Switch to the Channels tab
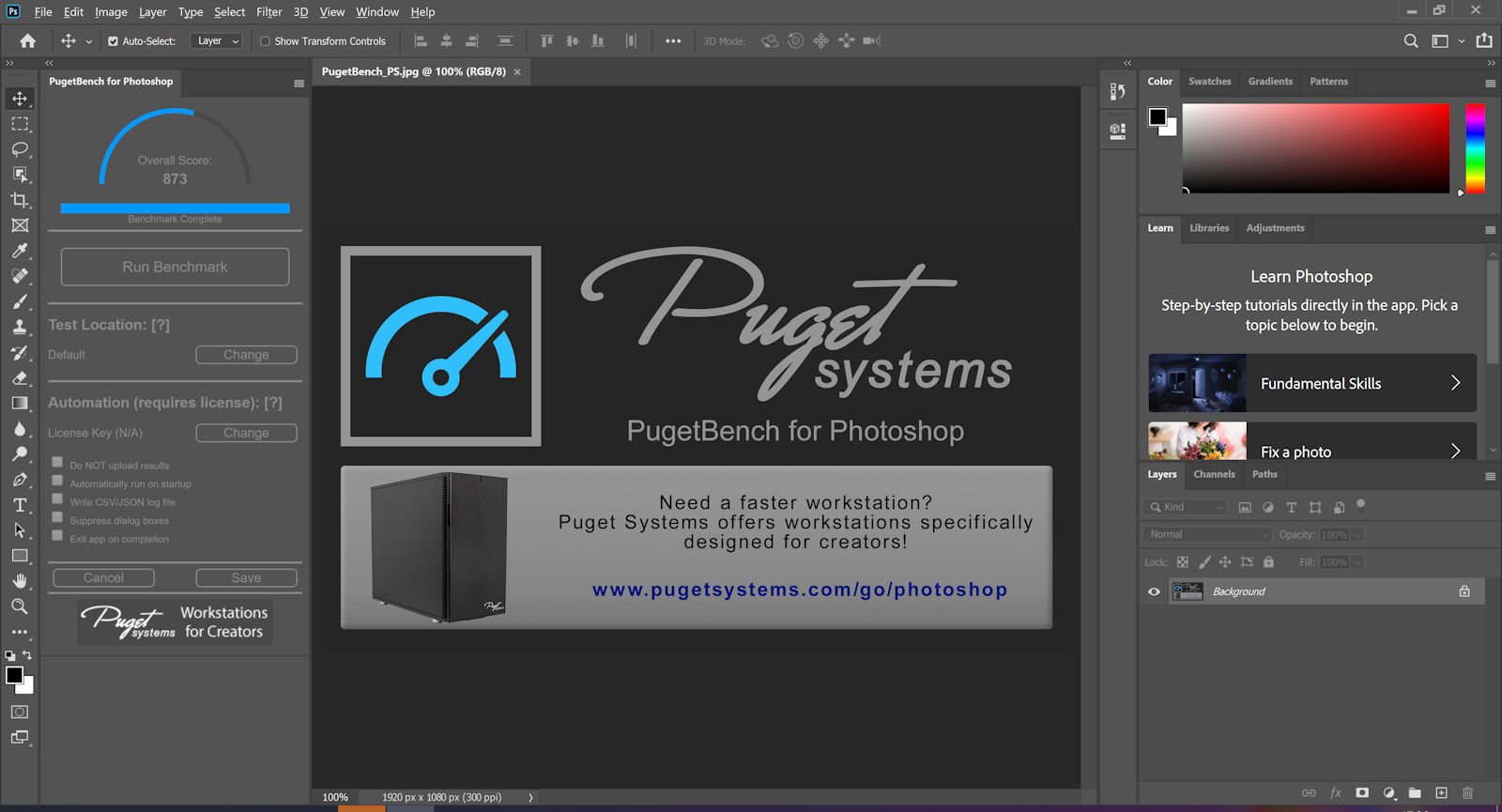Image resolution: width=1502 pixels, height=812 pixels. 1214,474
